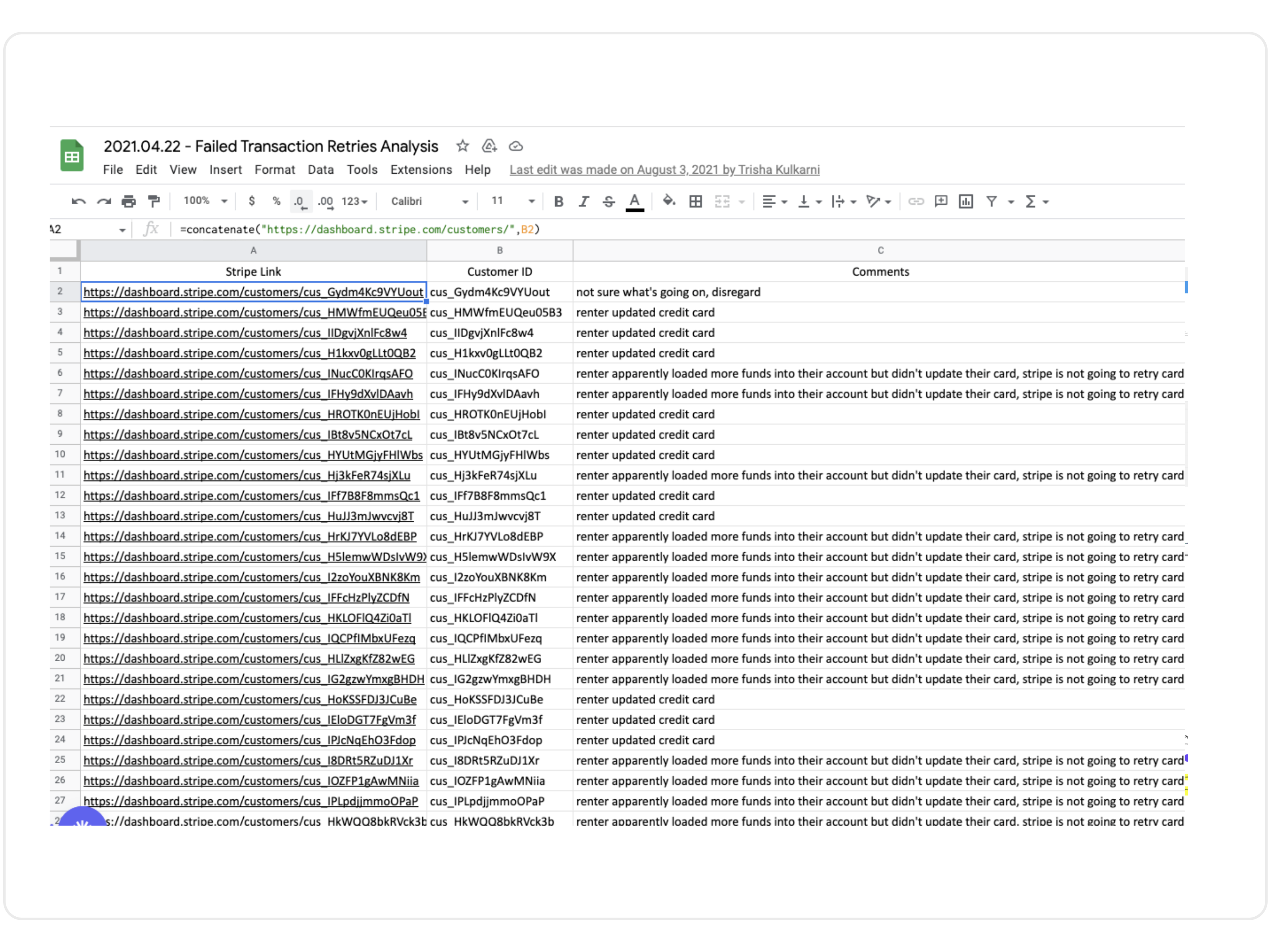Viewport: 1270px width, 952px height.
Task: Open the font size 11 dropdown
Action: (x=513, y=201)
